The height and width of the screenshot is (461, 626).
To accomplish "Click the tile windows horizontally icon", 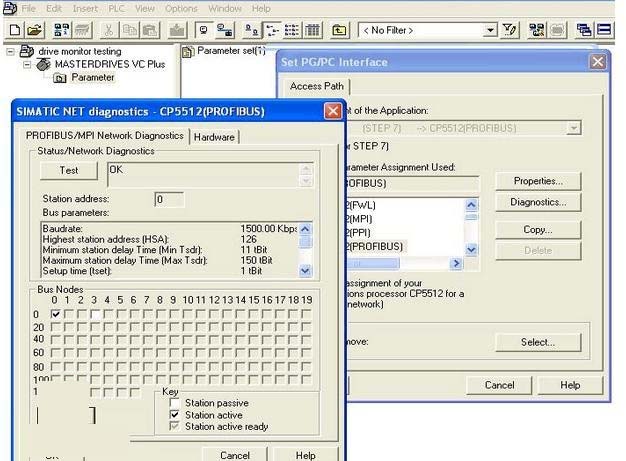I will pos(604,30).
